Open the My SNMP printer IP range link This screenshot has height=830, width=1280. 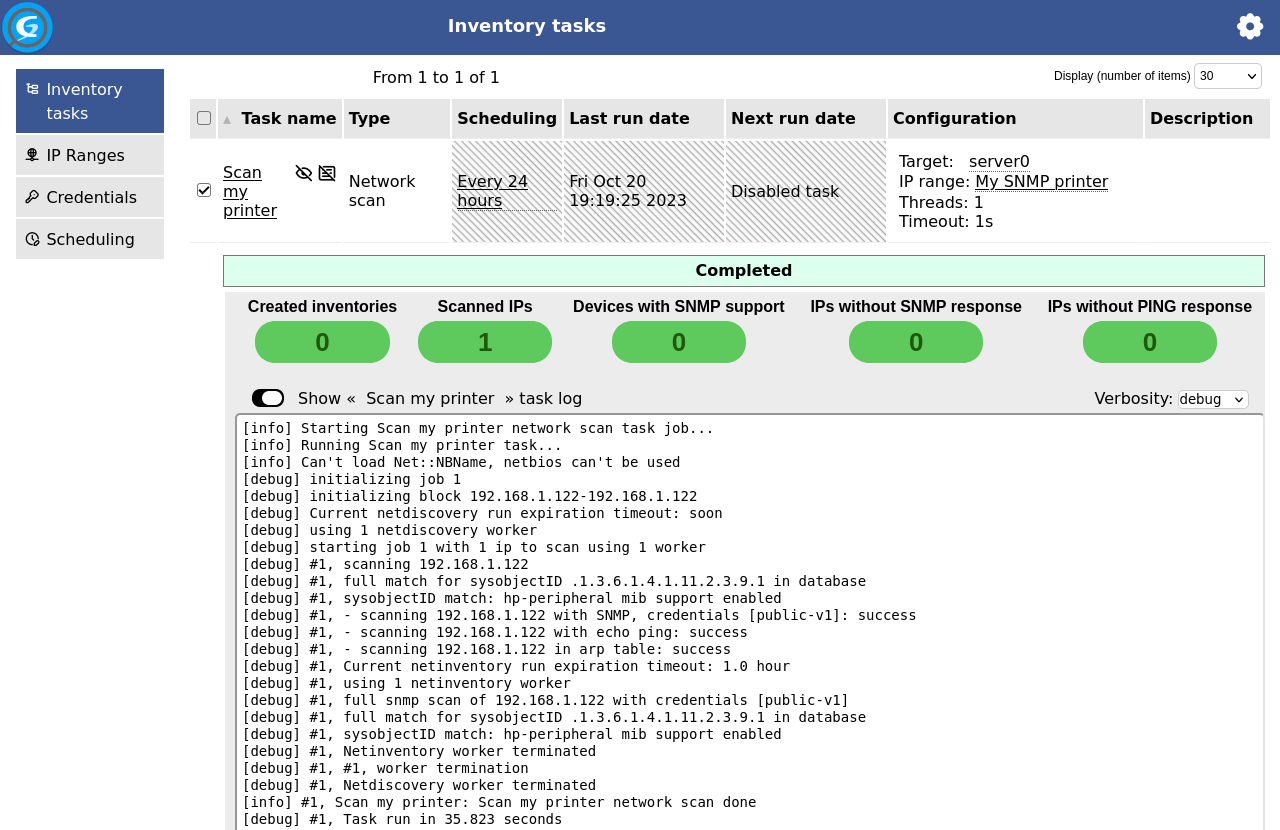[1041, 181]
